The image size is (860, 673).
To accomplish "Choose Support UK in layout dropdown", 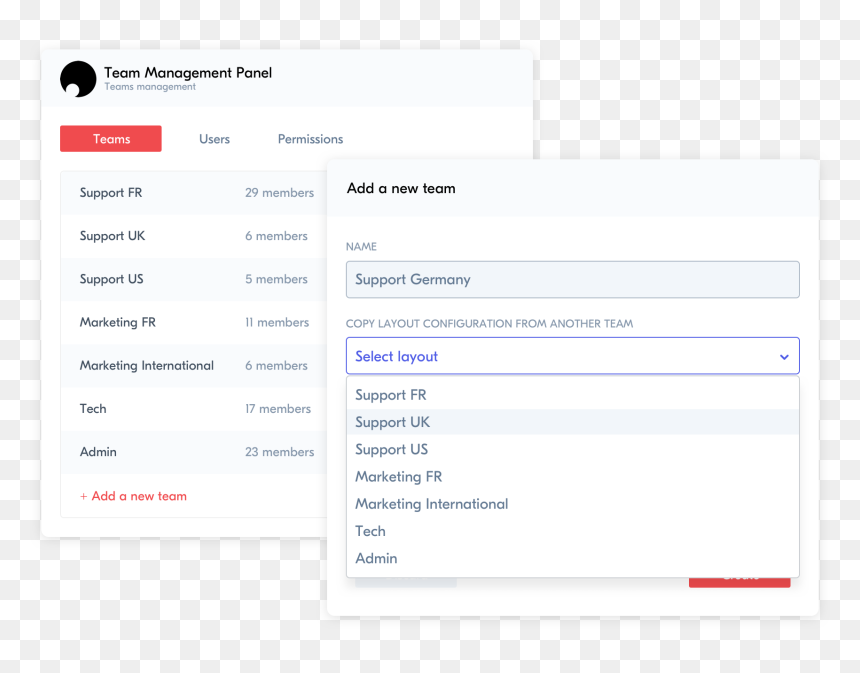I will (x=573, y=422).
